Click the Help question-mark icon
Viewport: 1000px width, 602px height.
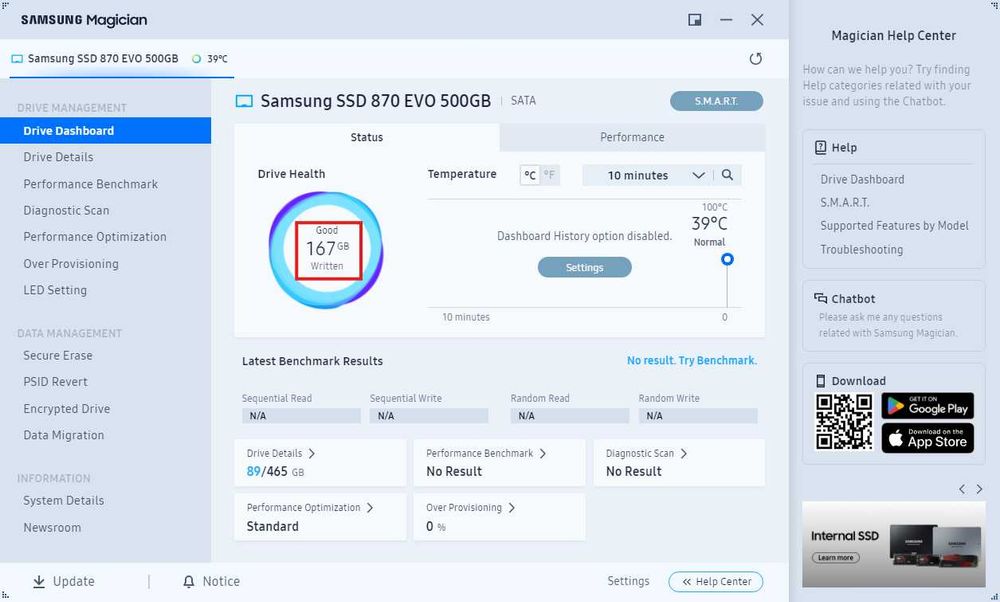[x=821, y=147]
